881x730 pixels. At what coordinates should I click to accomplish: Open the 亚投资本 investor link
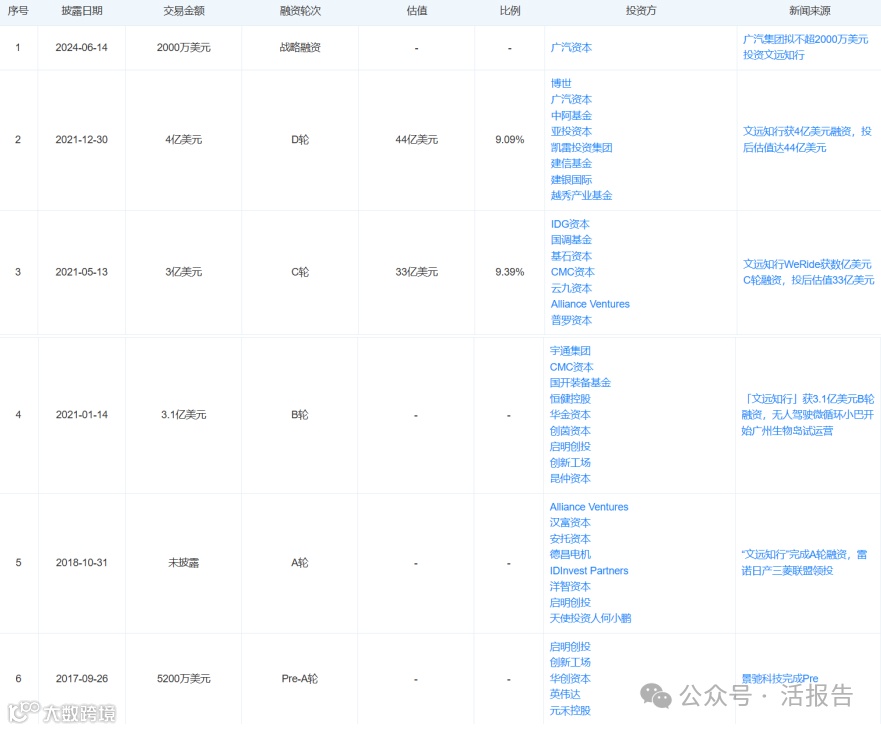(x=571, y=132)
